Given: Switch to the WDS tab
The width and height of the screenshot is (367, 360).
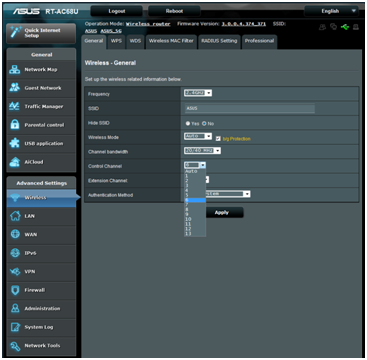Looking at the screenshot, I should (135, 41).
